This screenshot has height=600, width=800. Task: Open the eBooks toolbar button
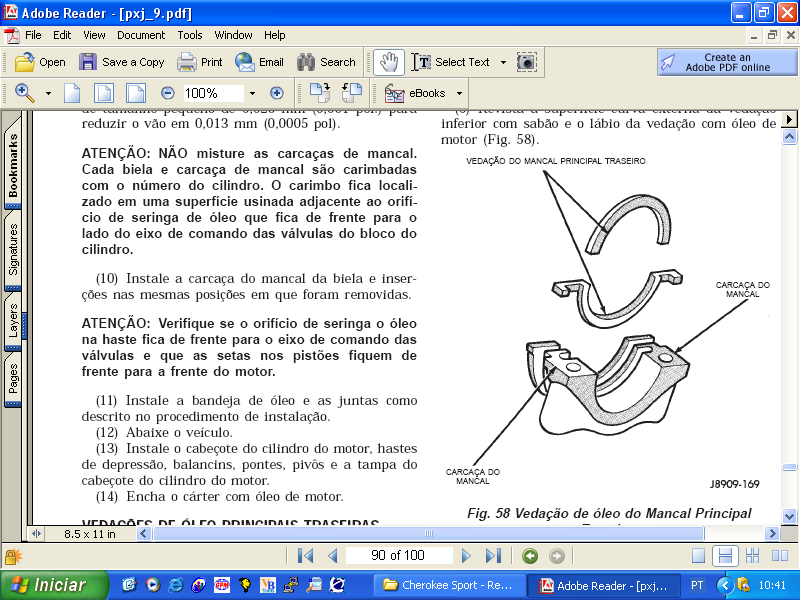coord(415,93)
